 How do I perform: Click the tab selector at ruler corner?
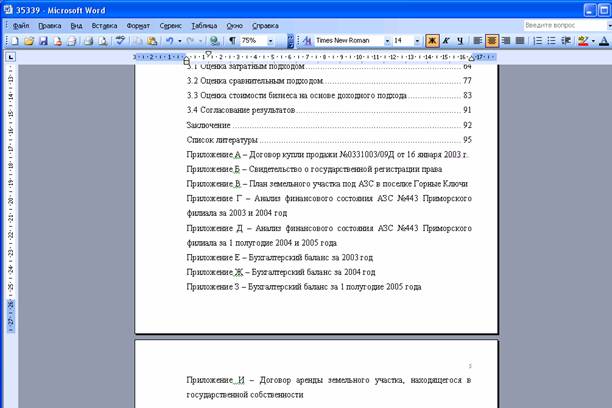coord(11,57)
